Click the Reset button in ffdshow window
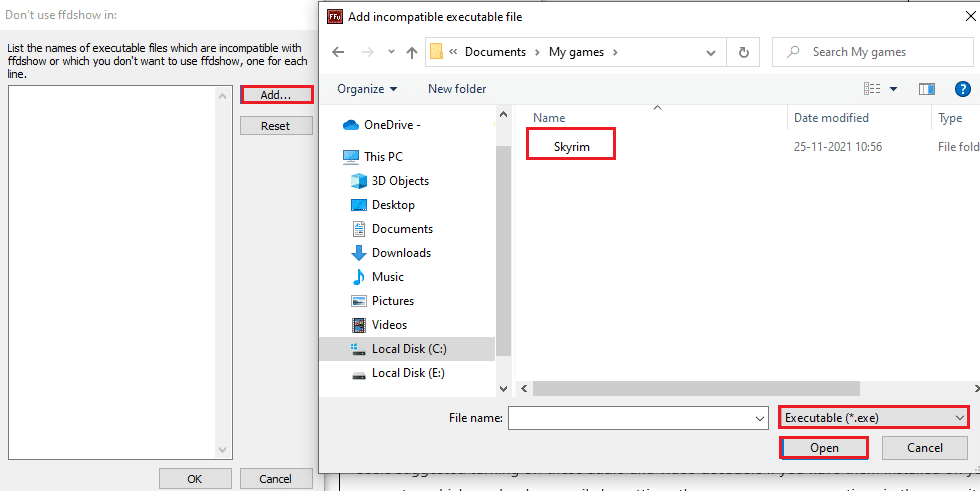 (x=276, y=126)
